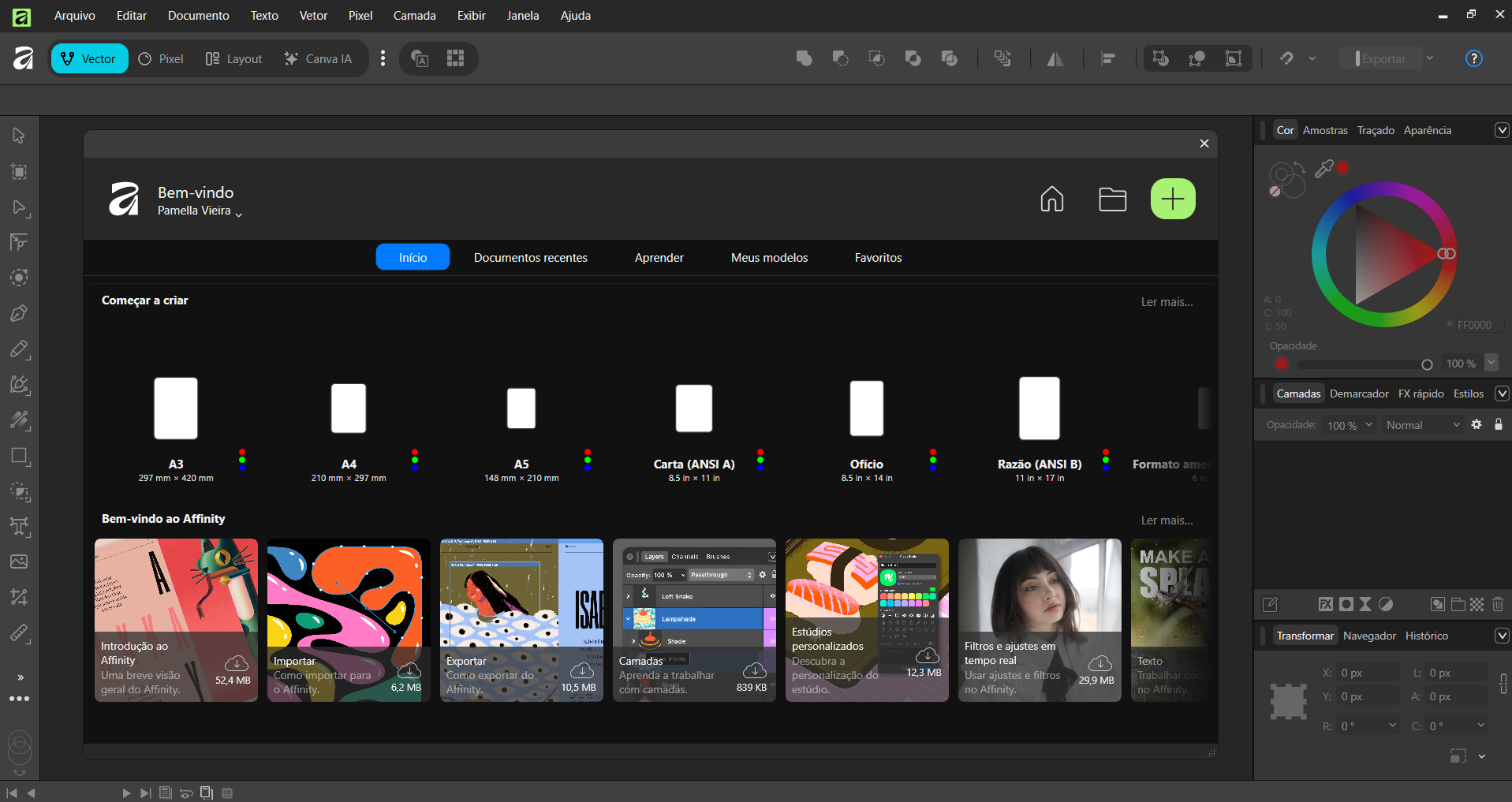Viewport: 1512px width, 802px height.
Task: Click the boolean Subtract operation icon
Action: 840,58
